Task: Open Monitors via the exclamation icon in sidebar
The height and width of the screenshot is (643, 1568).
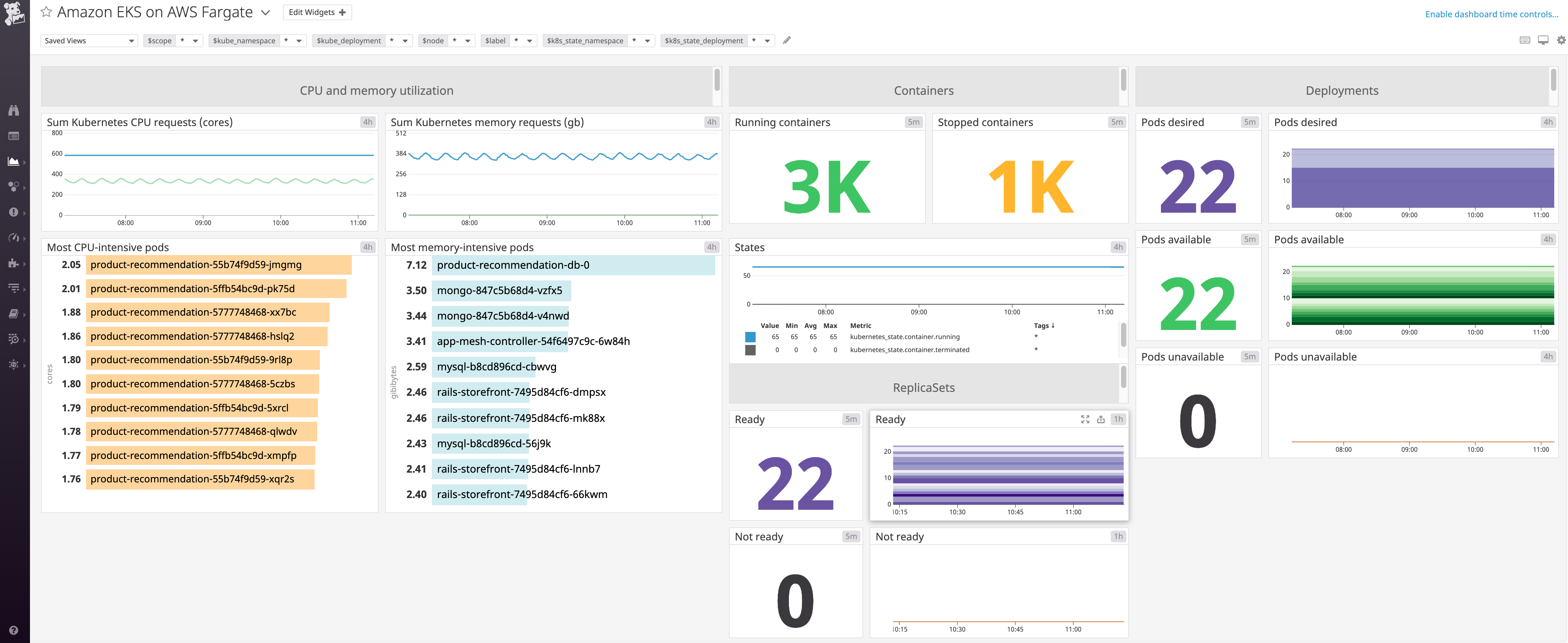Action: (13, 212)
